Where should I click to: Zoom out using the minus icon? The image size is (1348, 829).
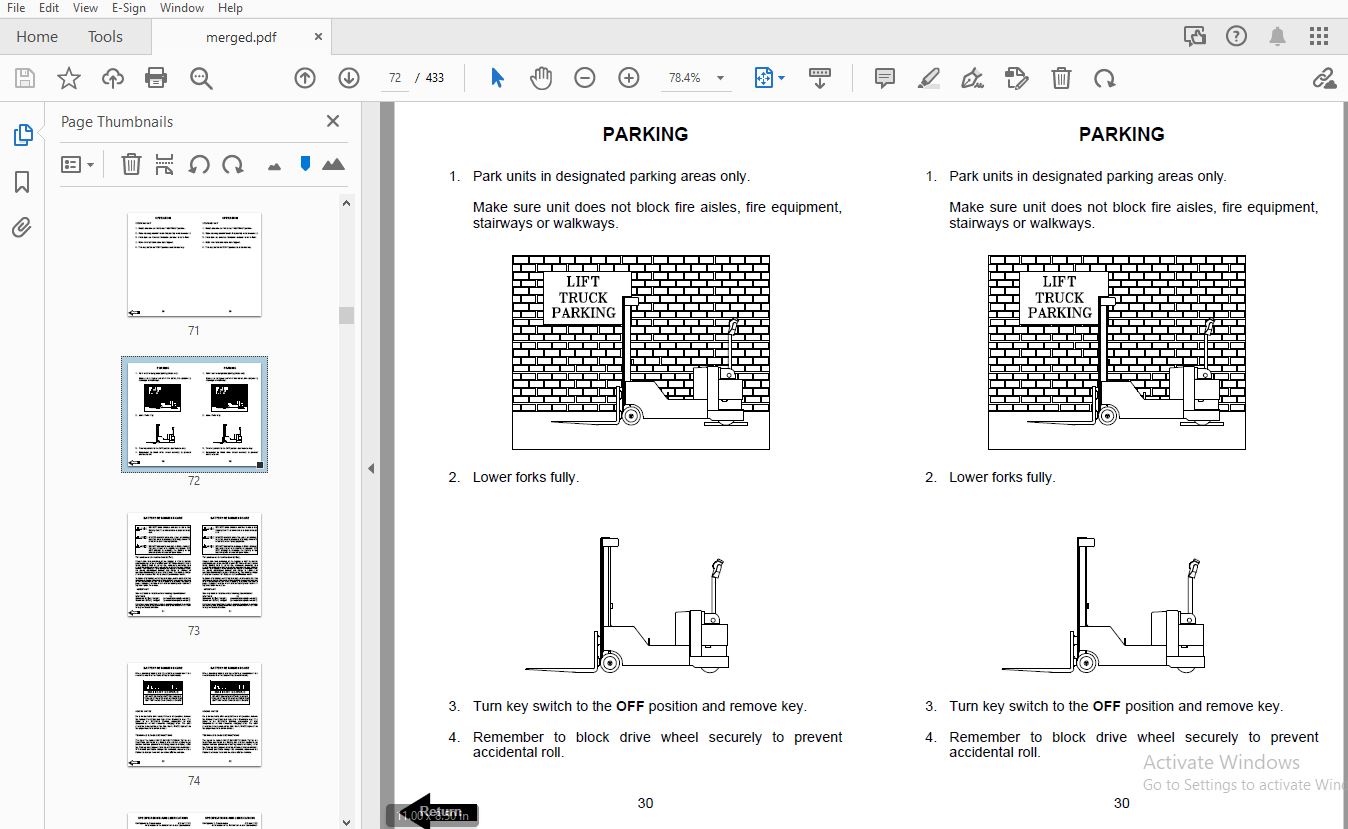[x=585, y=78]
